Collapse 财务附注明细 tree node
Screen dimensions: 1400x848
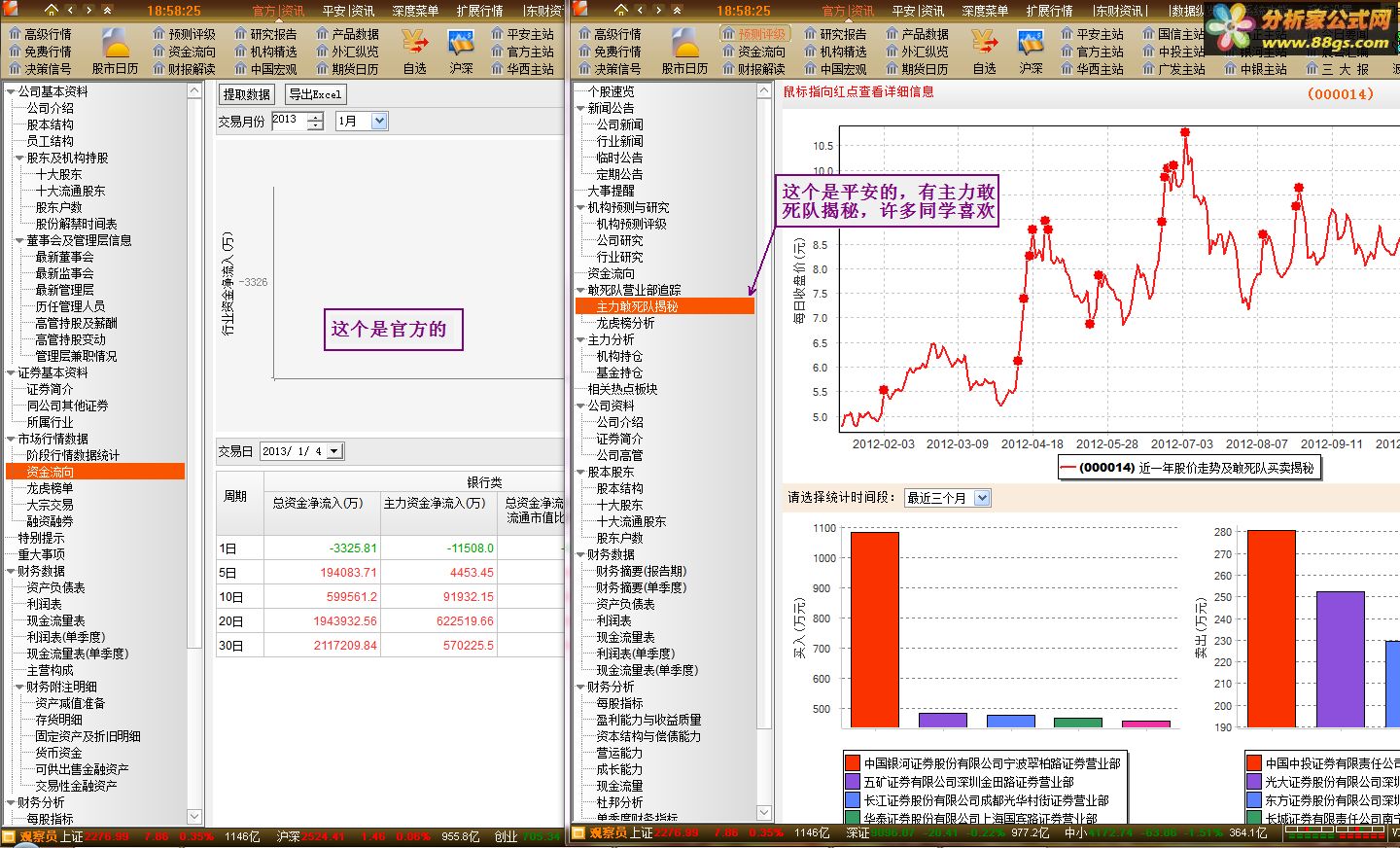(x=19, y=687)
